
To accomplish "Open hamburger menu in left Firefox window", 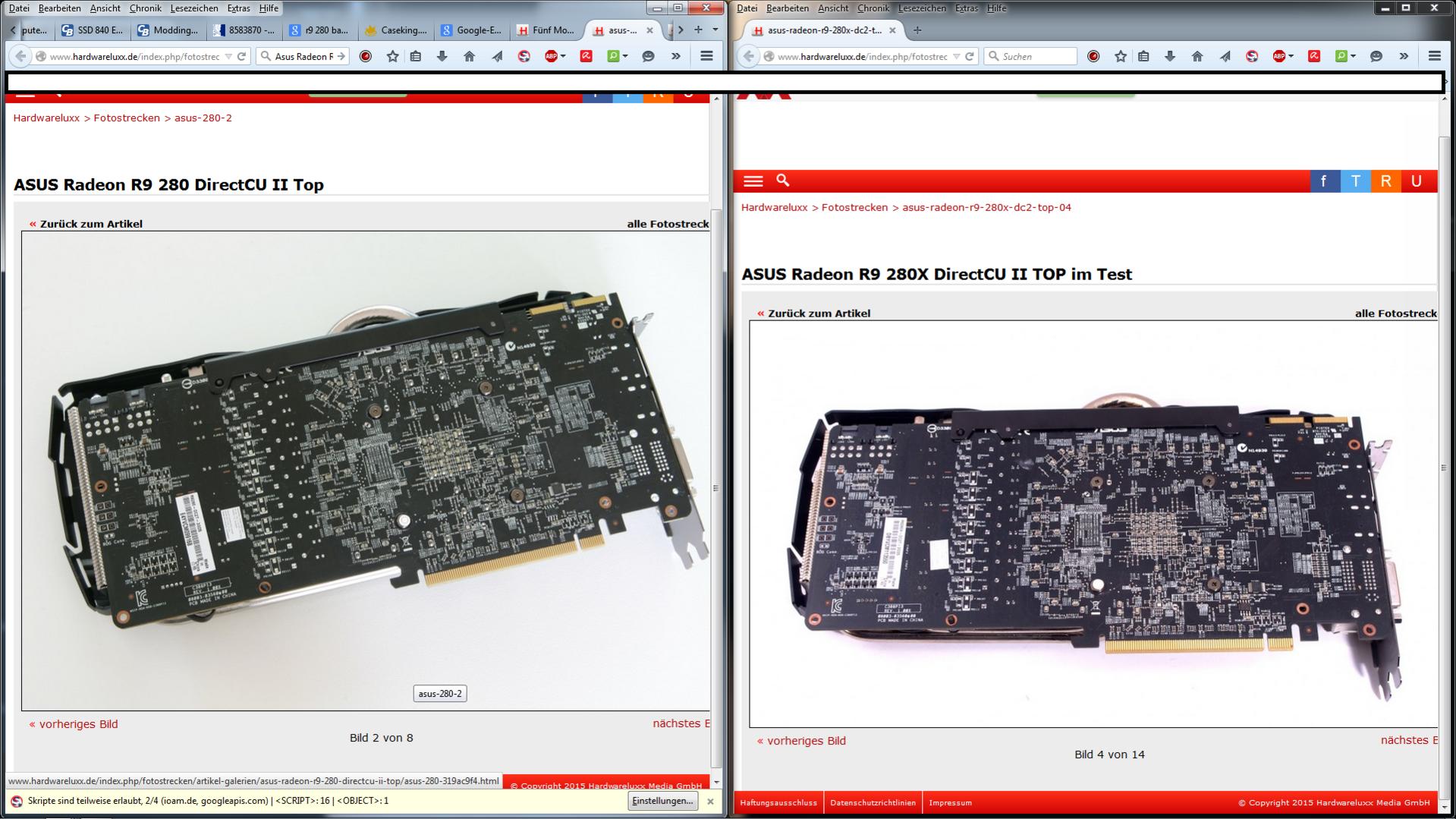I will coord(706,56).
